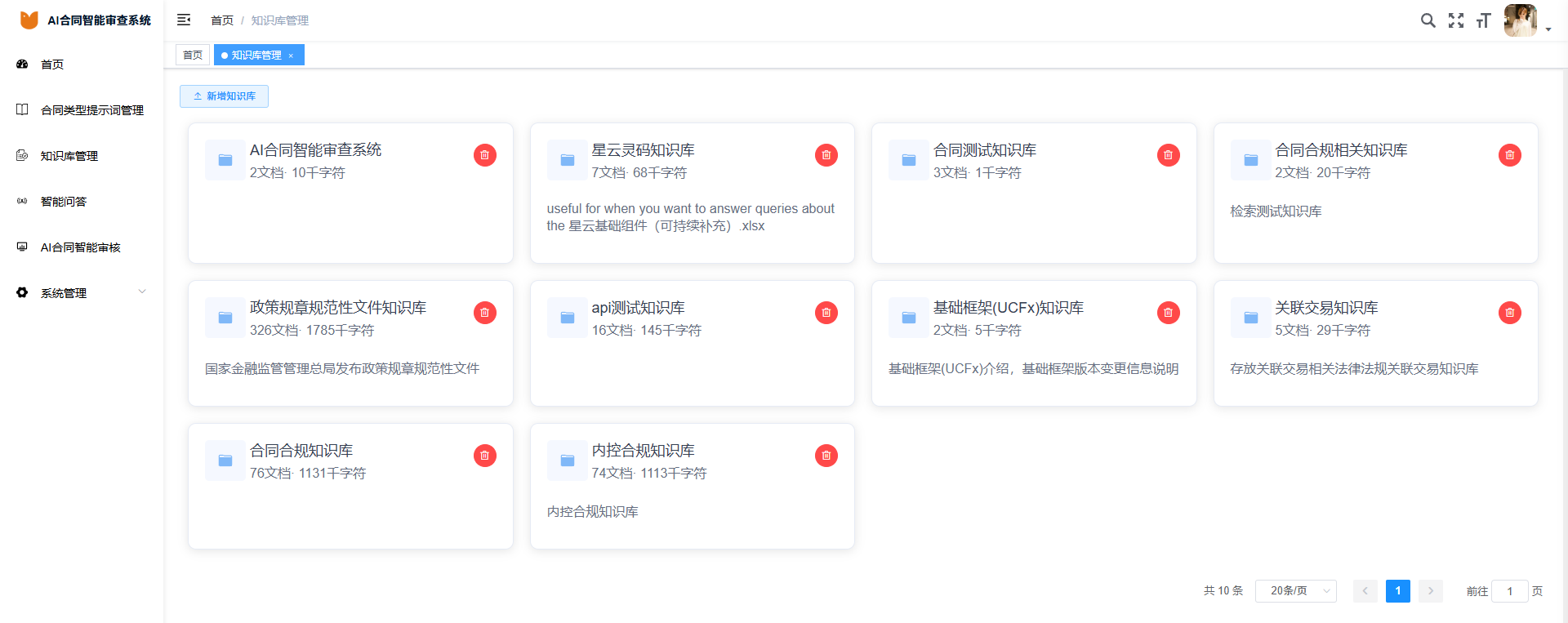Screen dimensions: 1568x623
Task: Open folder icon of 政策规章规范性文件知识库
Action: [225, 318]
